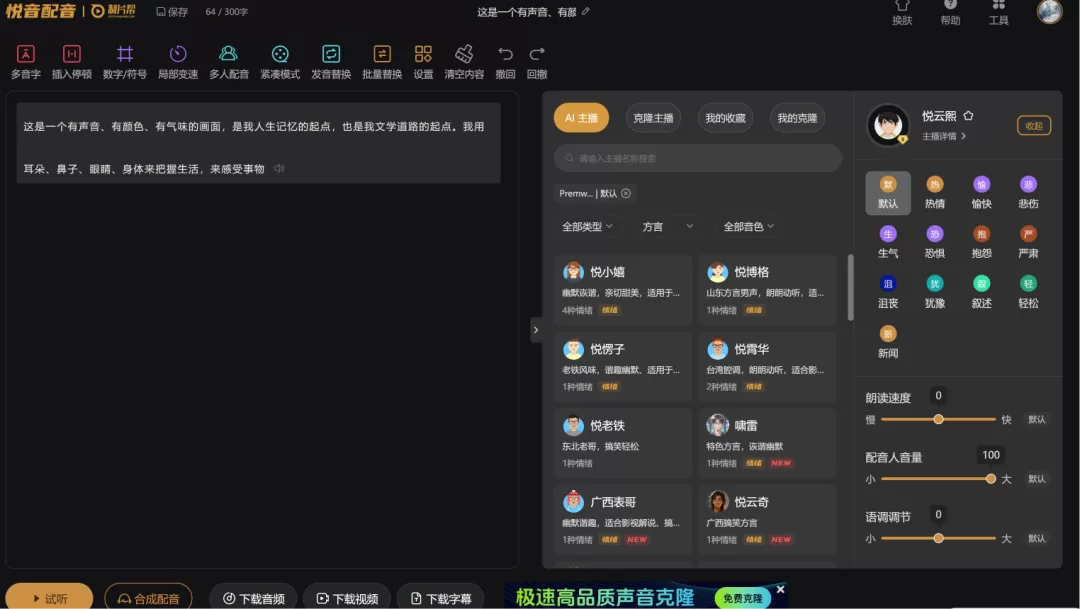
Task: Open 多人配音 multi-voice dubbing
Action: [229, 62]
